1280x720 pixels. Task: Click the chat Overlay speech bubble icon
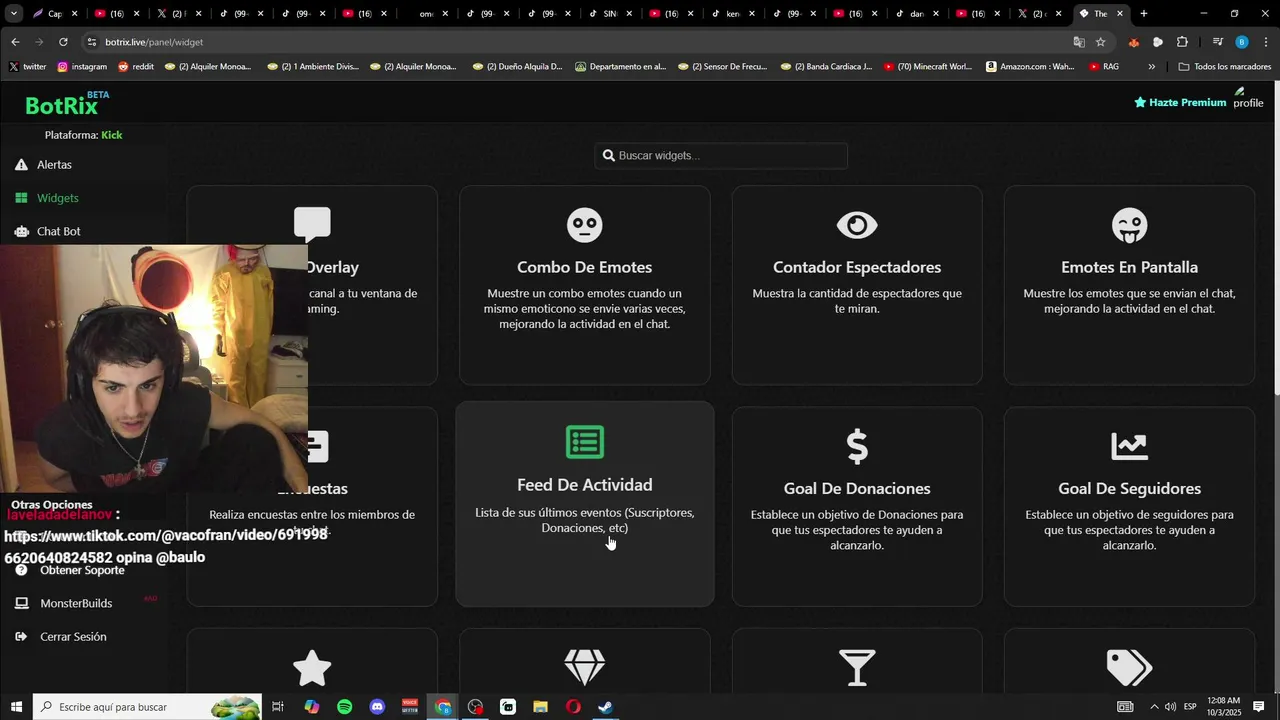pyautogui.click(x=312, y=224)
